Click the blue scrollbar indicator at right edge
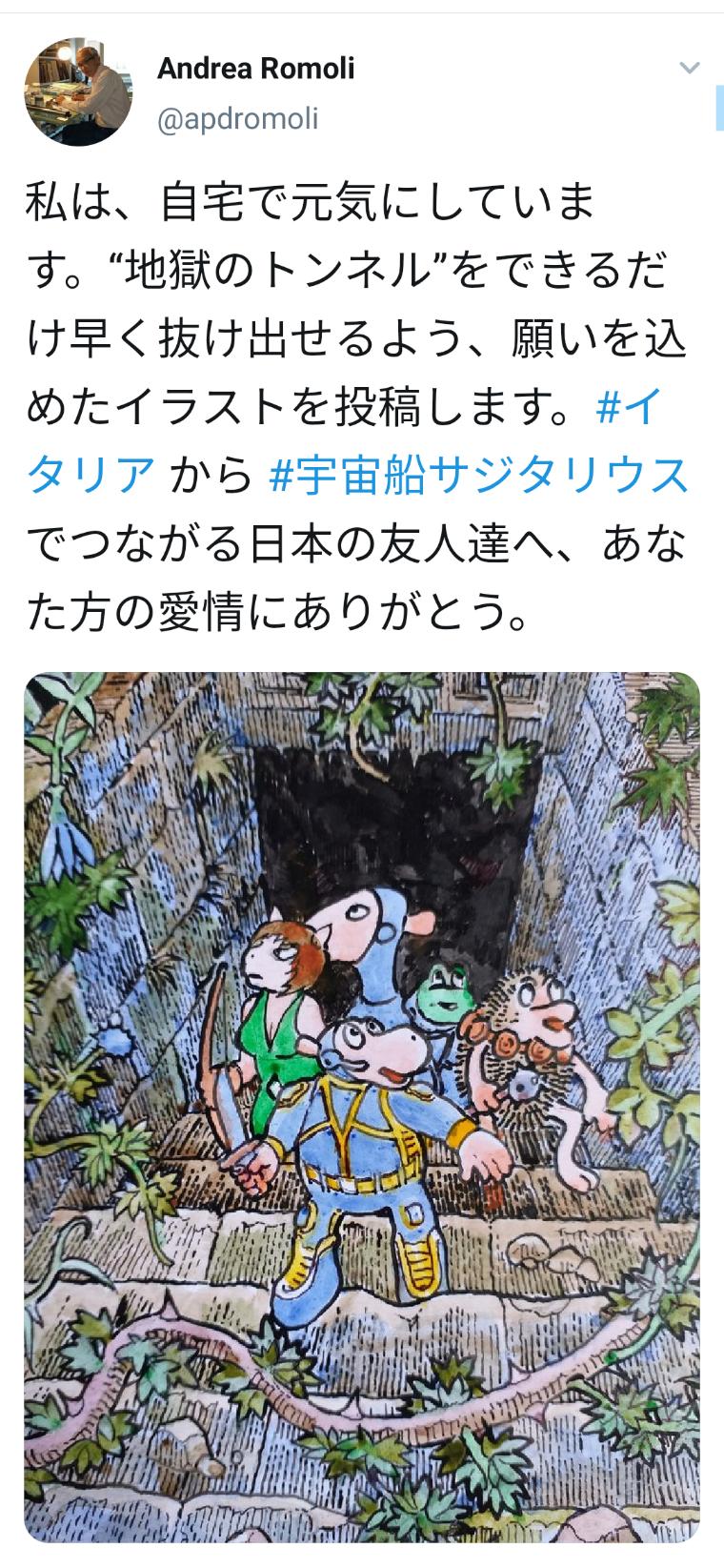The image size is (724, 1568). tap(719, 108)
